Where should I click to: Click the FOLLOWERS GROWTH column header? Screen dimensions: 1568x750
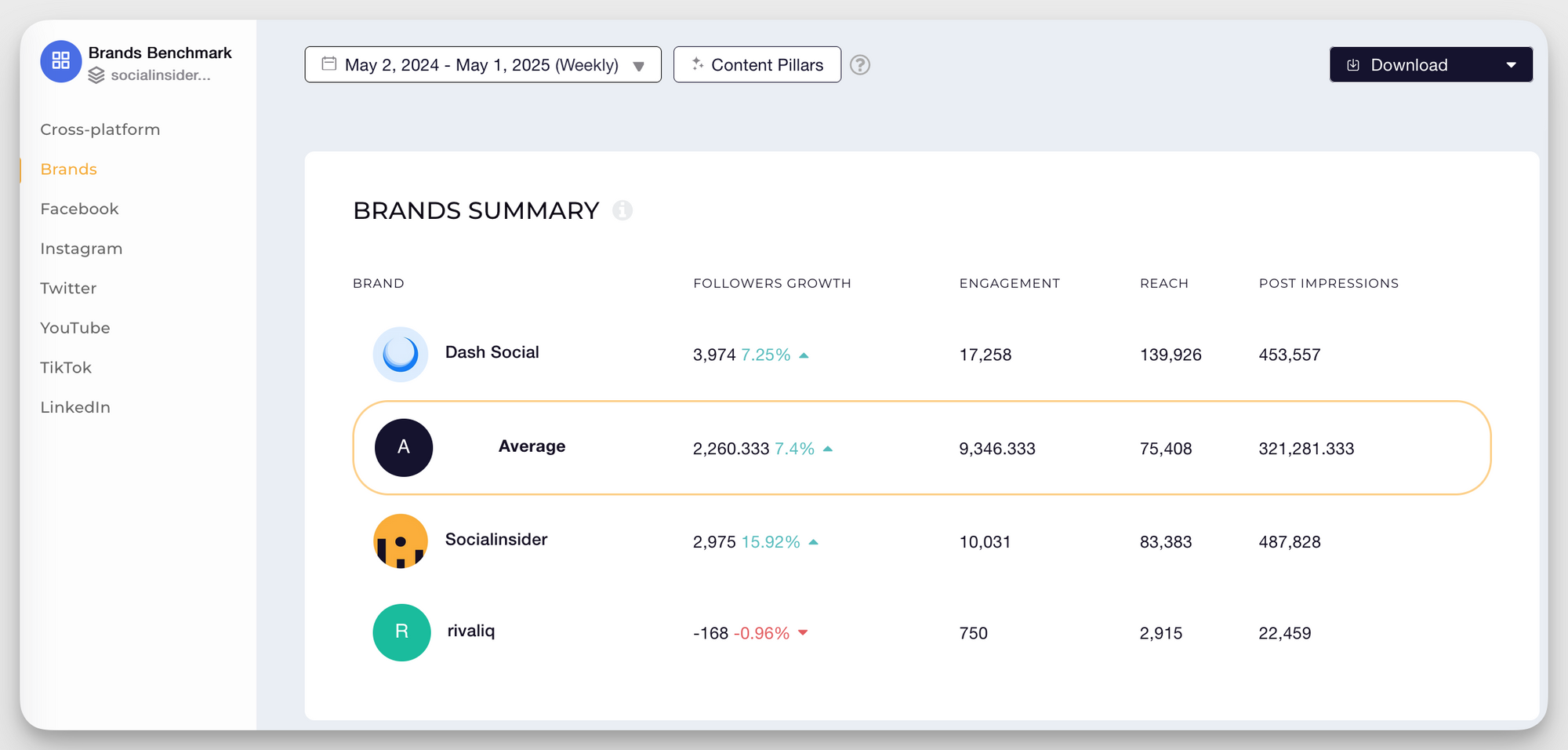772,283
